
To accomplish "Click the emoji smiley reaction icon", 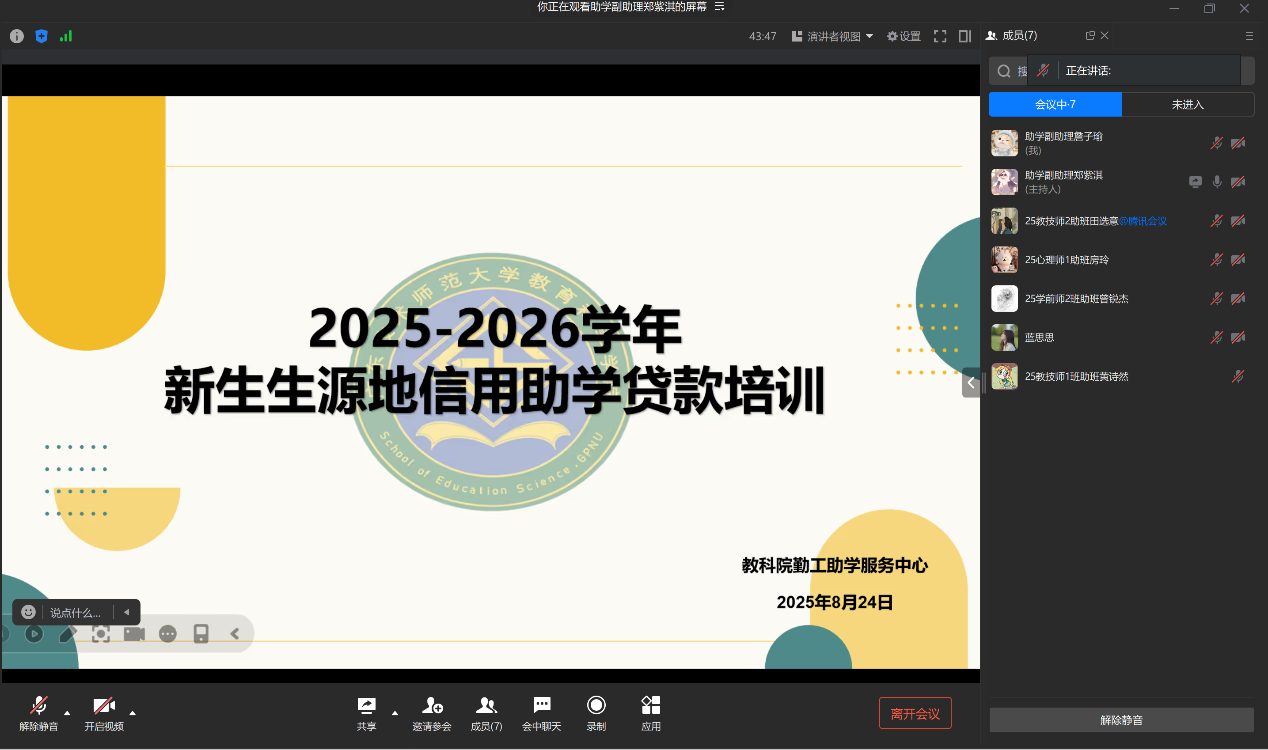I will pos(28,612).
